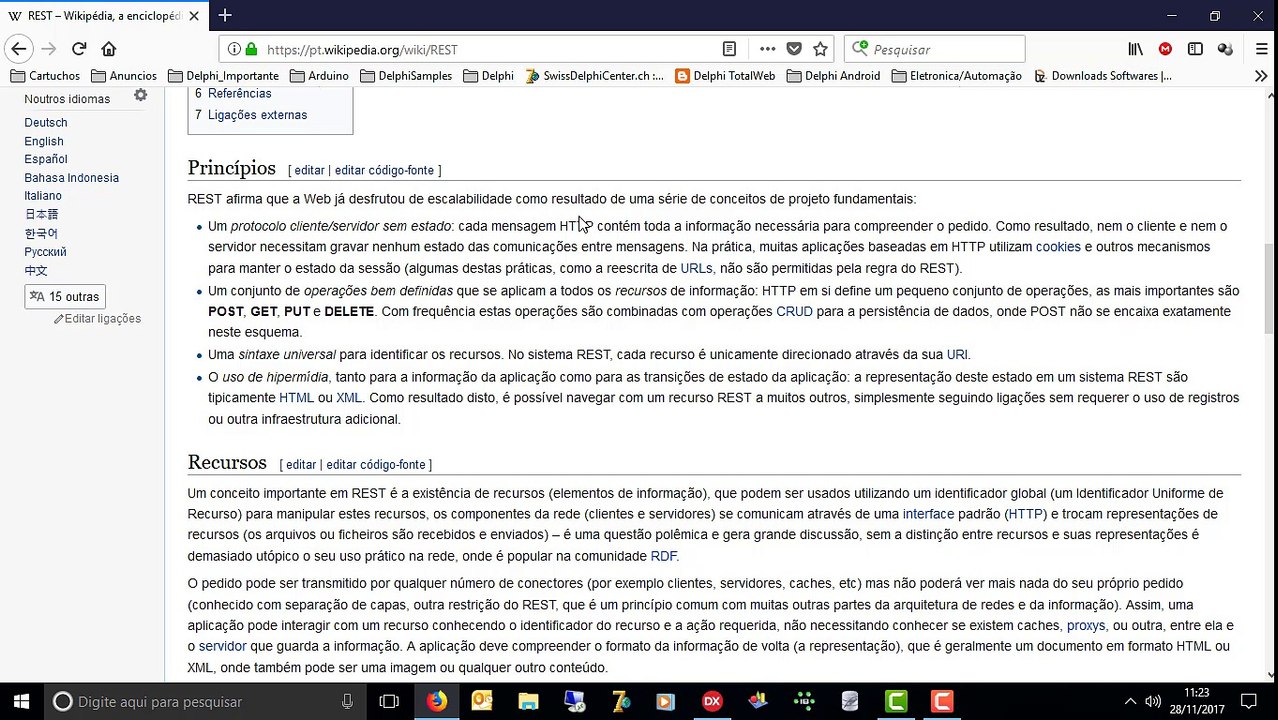Go to contents item '7 Ligações externas'
The width and height of the screenshot is (1278, 720).
251,115
